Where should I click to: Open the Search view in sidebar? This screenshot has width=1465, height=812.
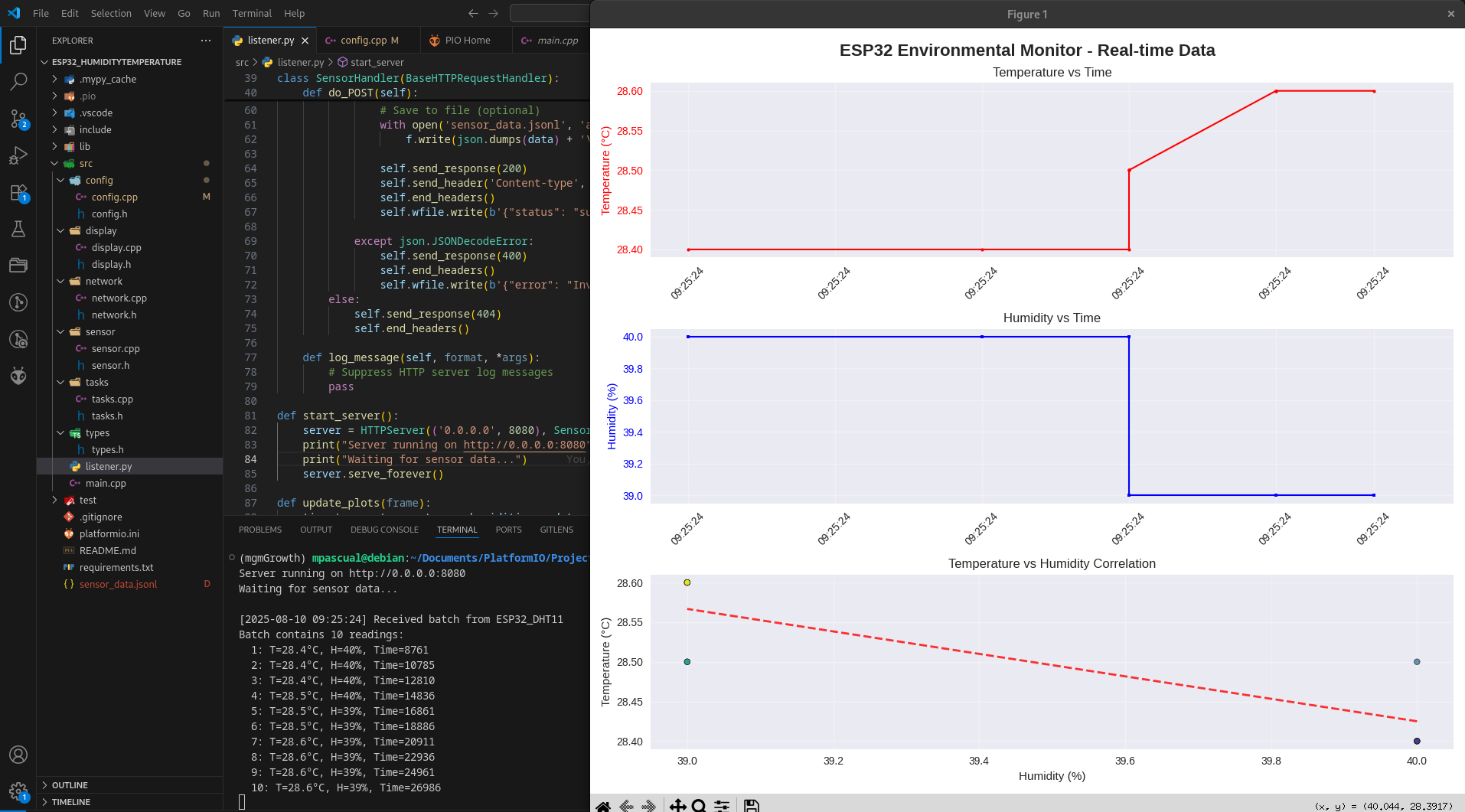click(x=18, y=81)
